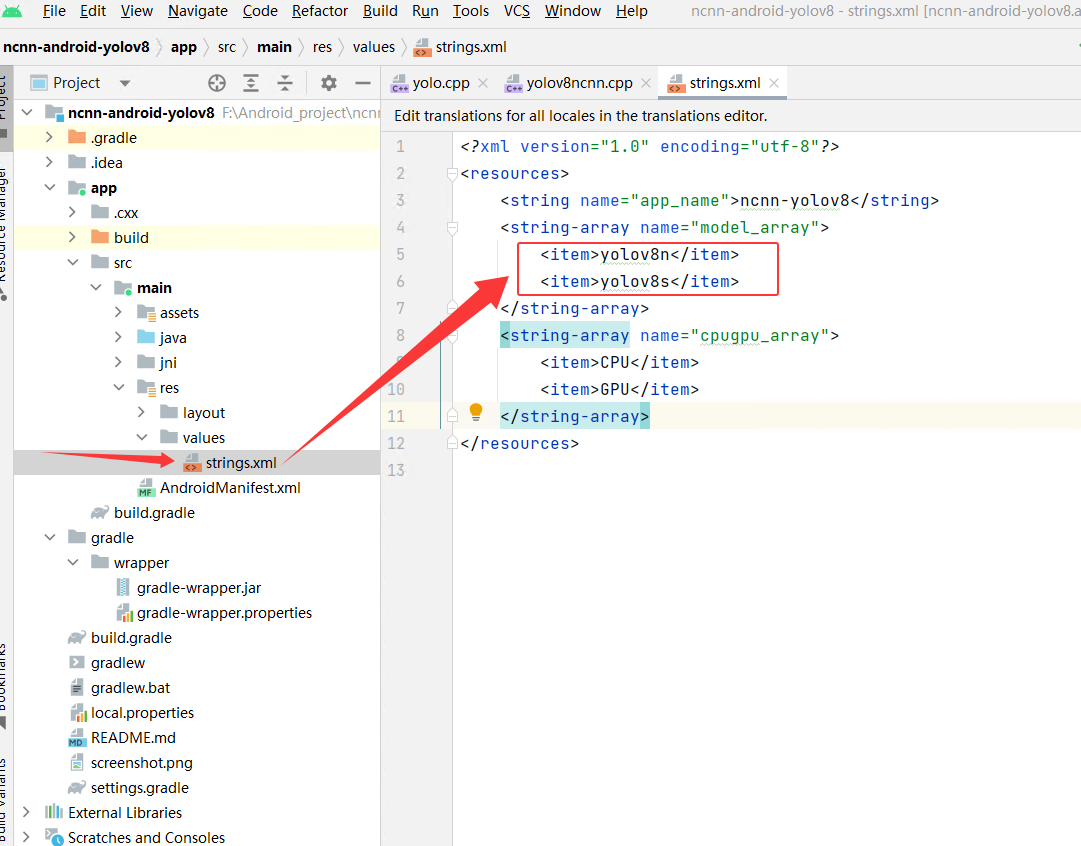Click line number 13 in the gutter
1081x846 pixels.
[x=396, y=470]
